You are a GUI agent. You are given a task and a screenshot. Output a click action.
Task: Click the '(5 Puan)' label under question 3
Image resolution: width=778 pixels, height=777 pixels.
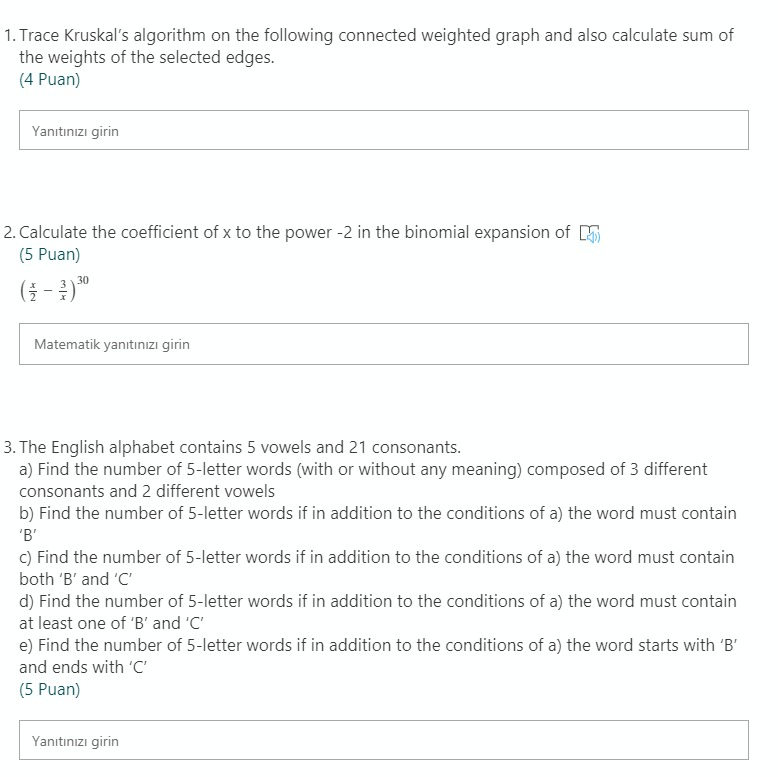[x=50, y=689]
